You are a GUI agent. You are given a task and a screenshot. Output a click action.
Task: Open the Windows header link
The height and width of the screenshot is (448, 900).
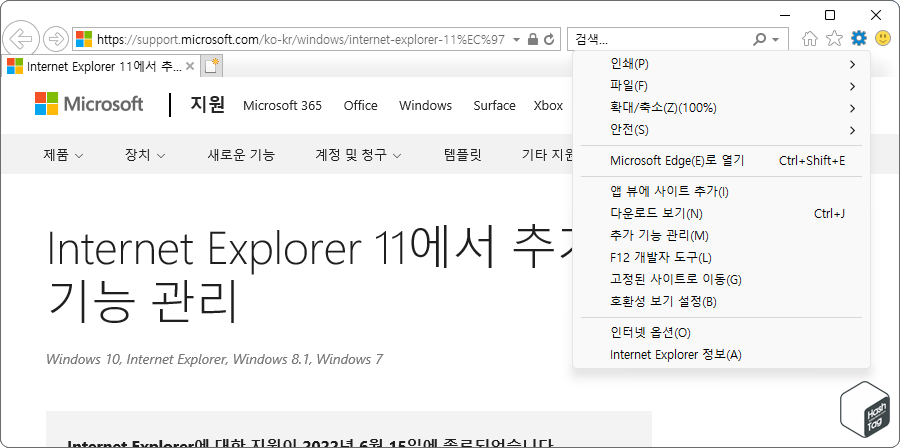(x=425, y=106)
